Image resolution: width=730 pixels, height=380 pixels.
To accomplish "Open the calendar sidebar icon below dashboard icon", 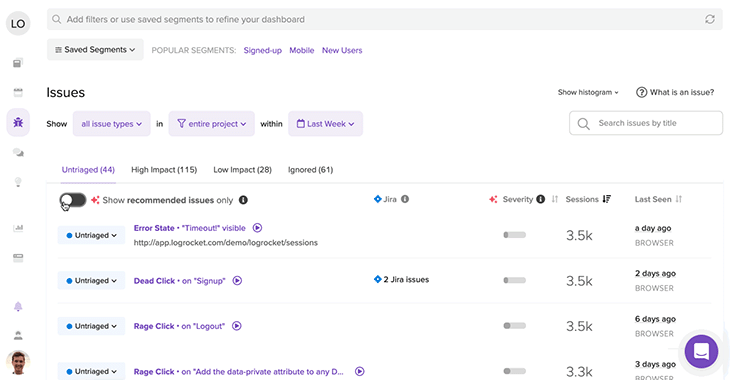I will (x=18, y=93).
